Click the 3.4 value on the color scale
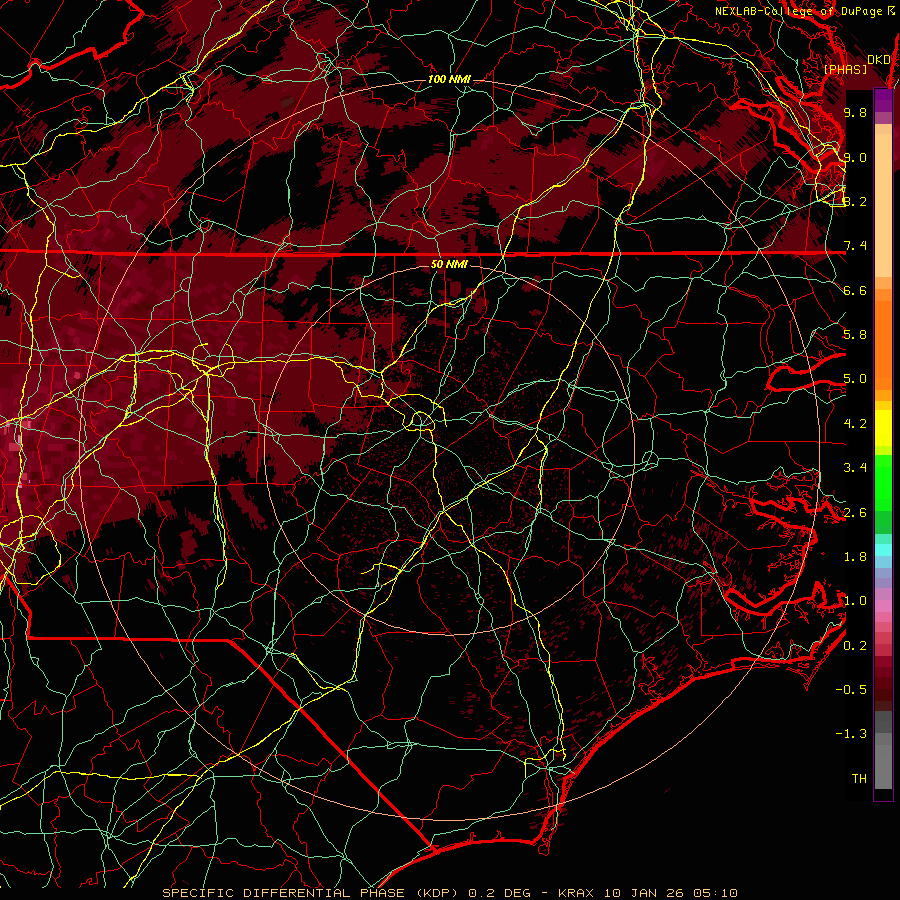This screenshot has width=900, height=900. 855,468
